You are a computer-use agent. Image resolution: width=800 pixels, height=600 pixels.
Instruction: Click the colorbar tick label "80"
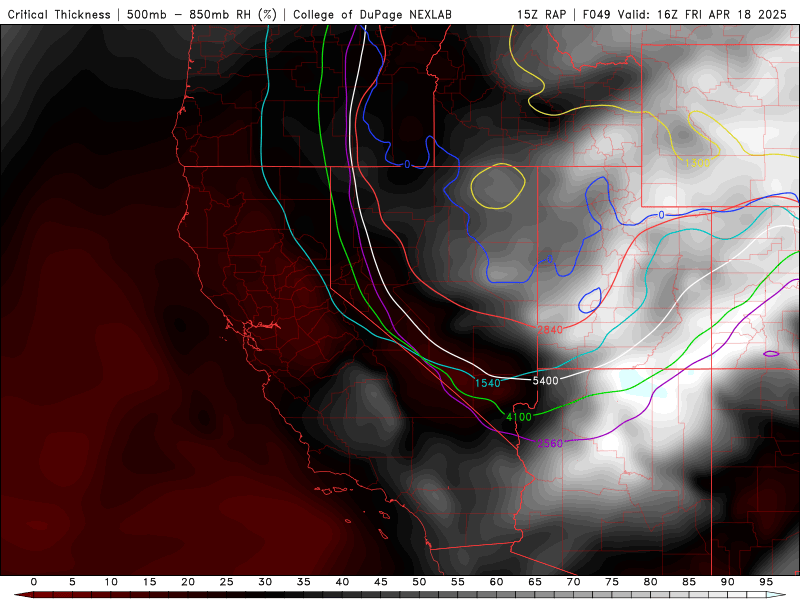651,582
